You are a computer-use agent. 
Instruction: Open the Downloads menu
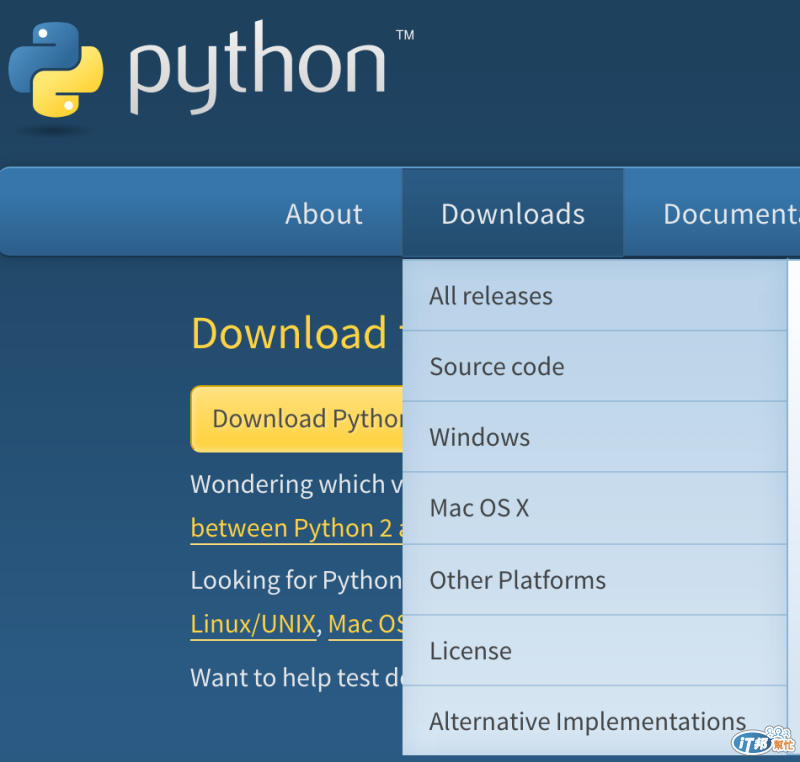pyautogui.click(x=513, y=213)
